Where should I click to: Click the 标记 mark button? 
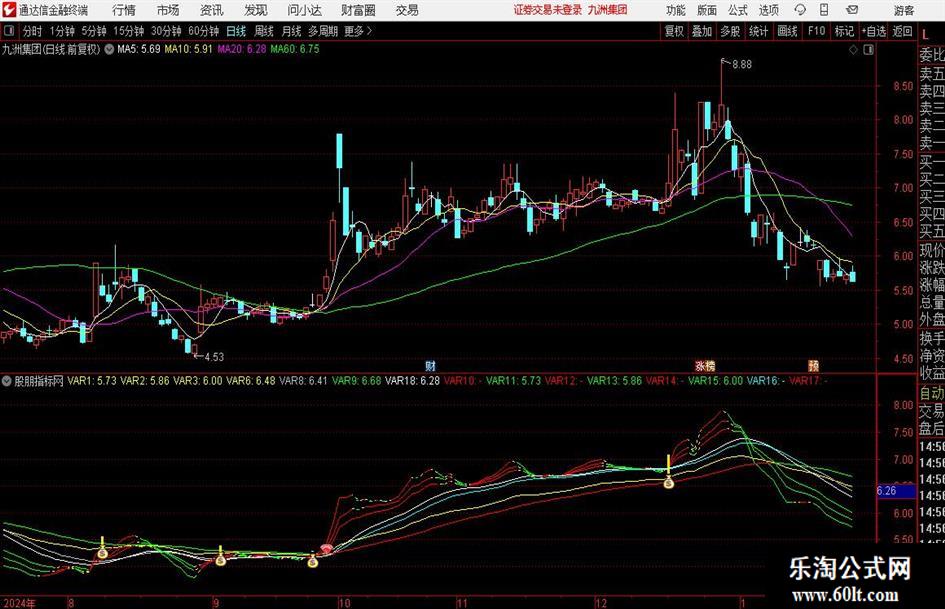tap(844, 31)
